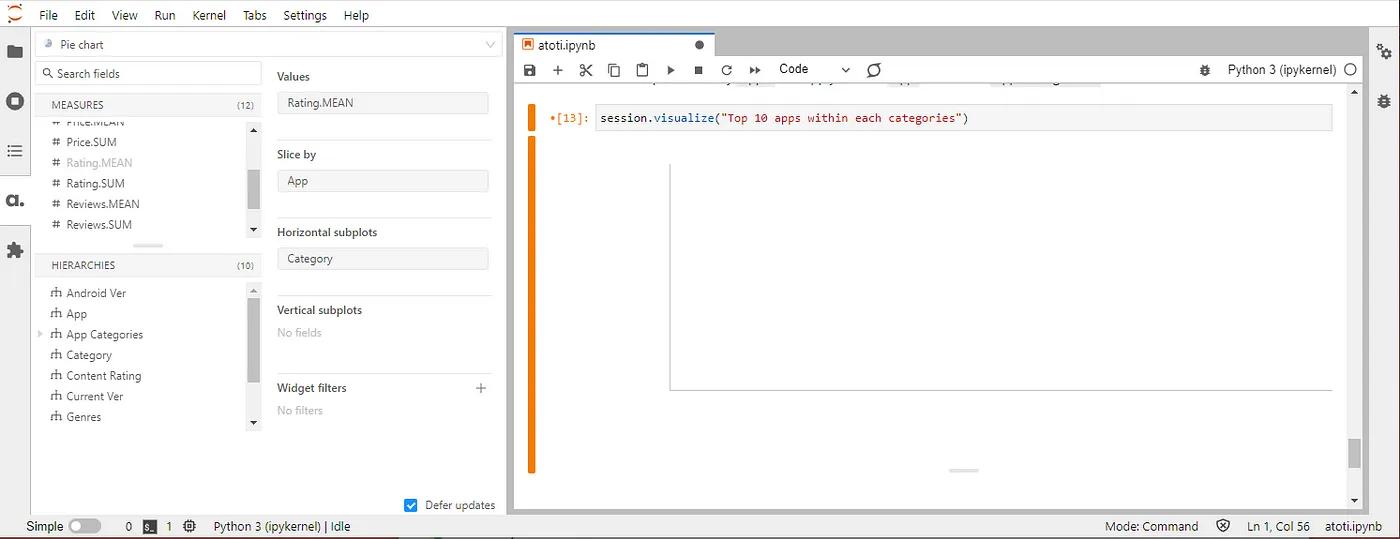
Task: Select the Price.SUM measure
Action: (91, 142)
